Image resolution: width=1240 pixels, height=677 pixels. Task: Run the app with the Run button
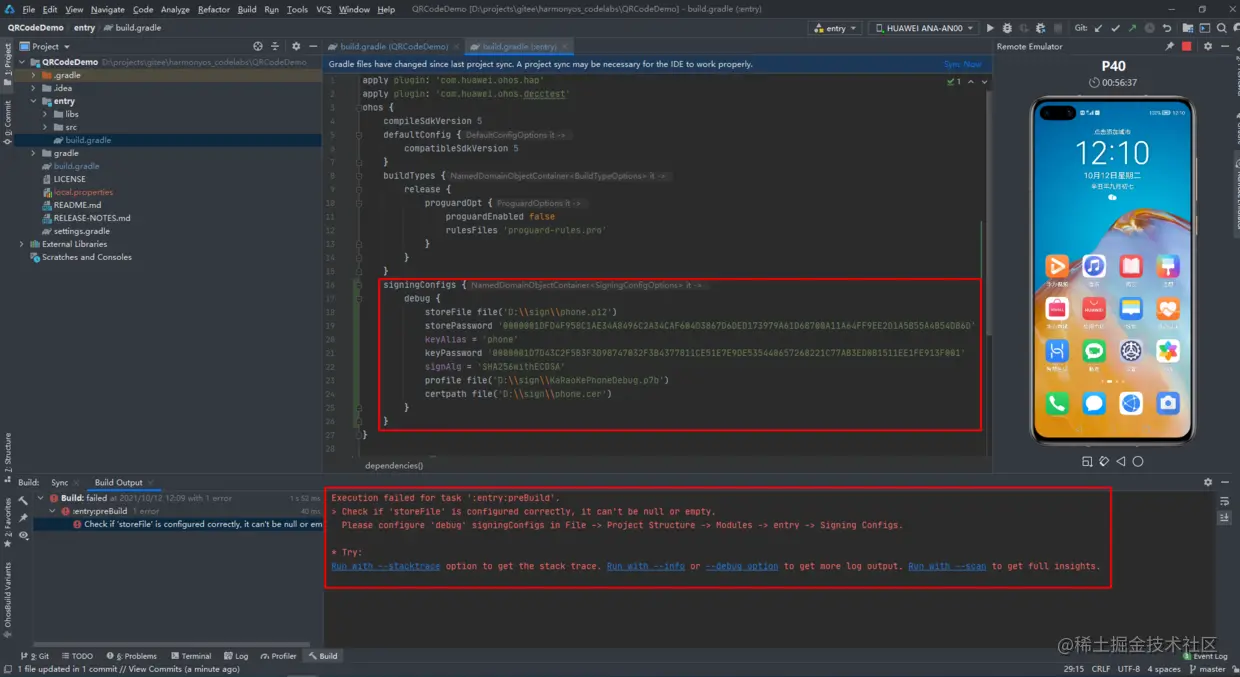[x=990, y=28]
